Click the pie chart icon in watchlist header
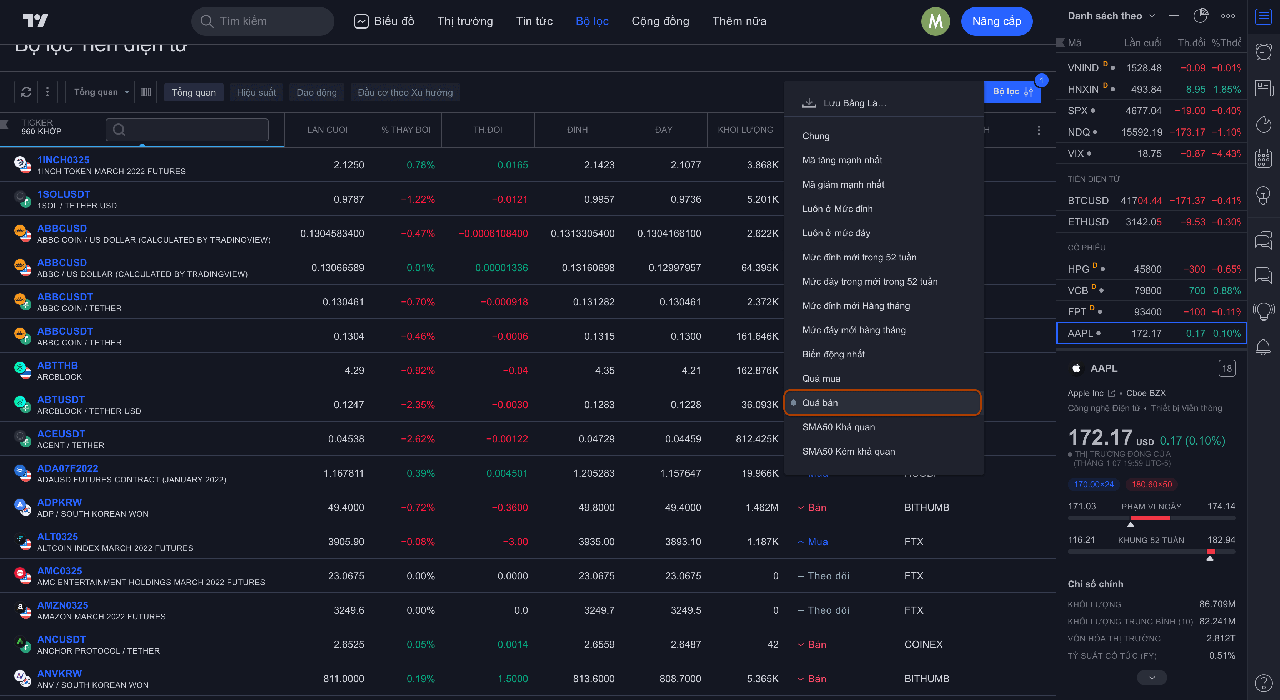The image size is (1280, 700). click(x=1201, y=15)
